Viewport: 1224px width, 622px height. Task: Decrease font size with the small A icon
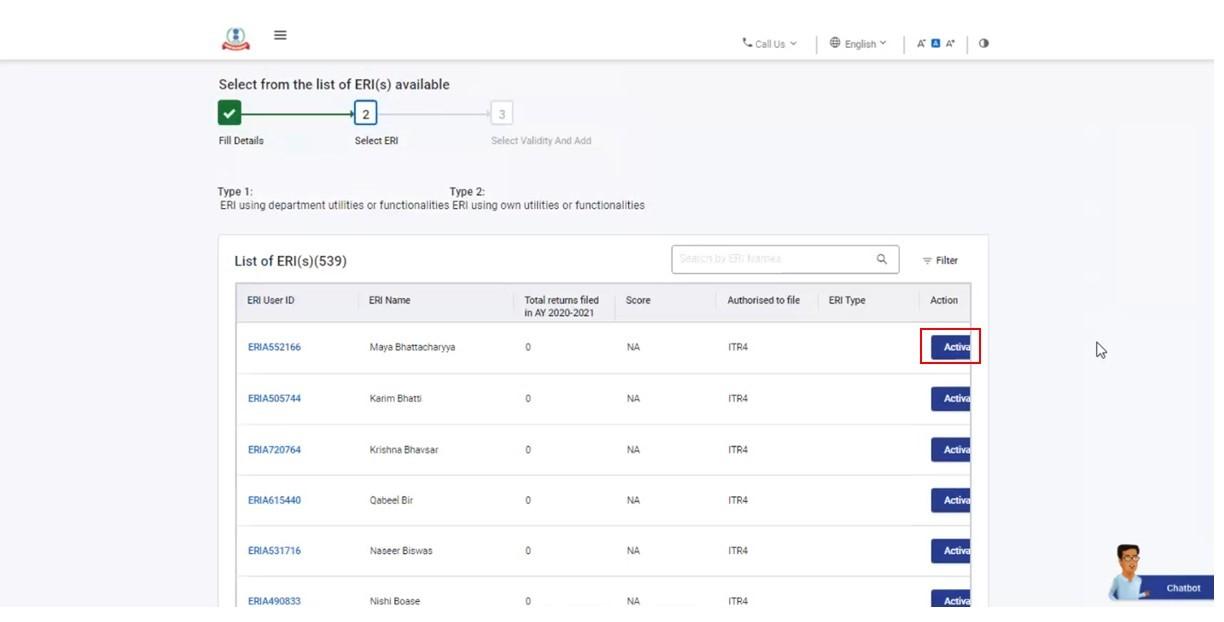921,44
